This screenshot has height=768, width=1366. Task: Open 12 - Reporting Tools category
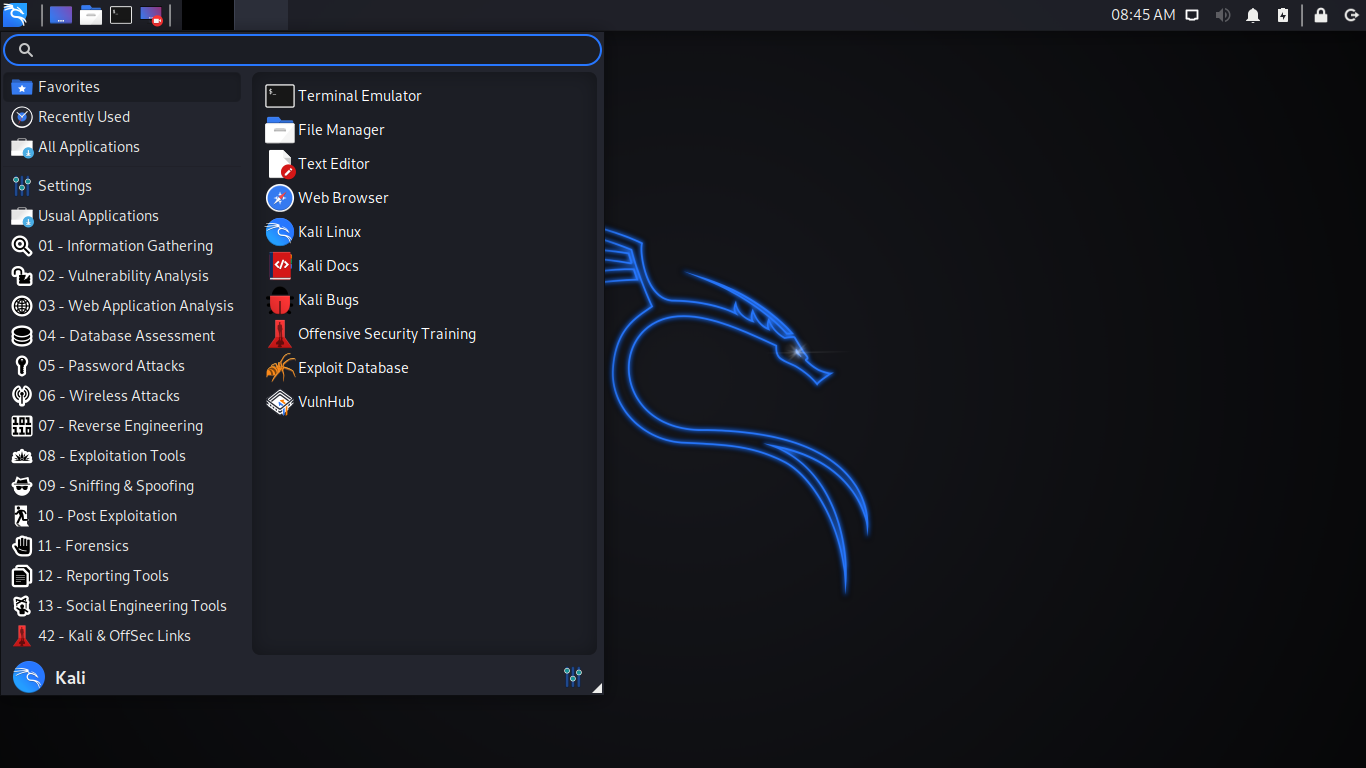click(122, 576)
